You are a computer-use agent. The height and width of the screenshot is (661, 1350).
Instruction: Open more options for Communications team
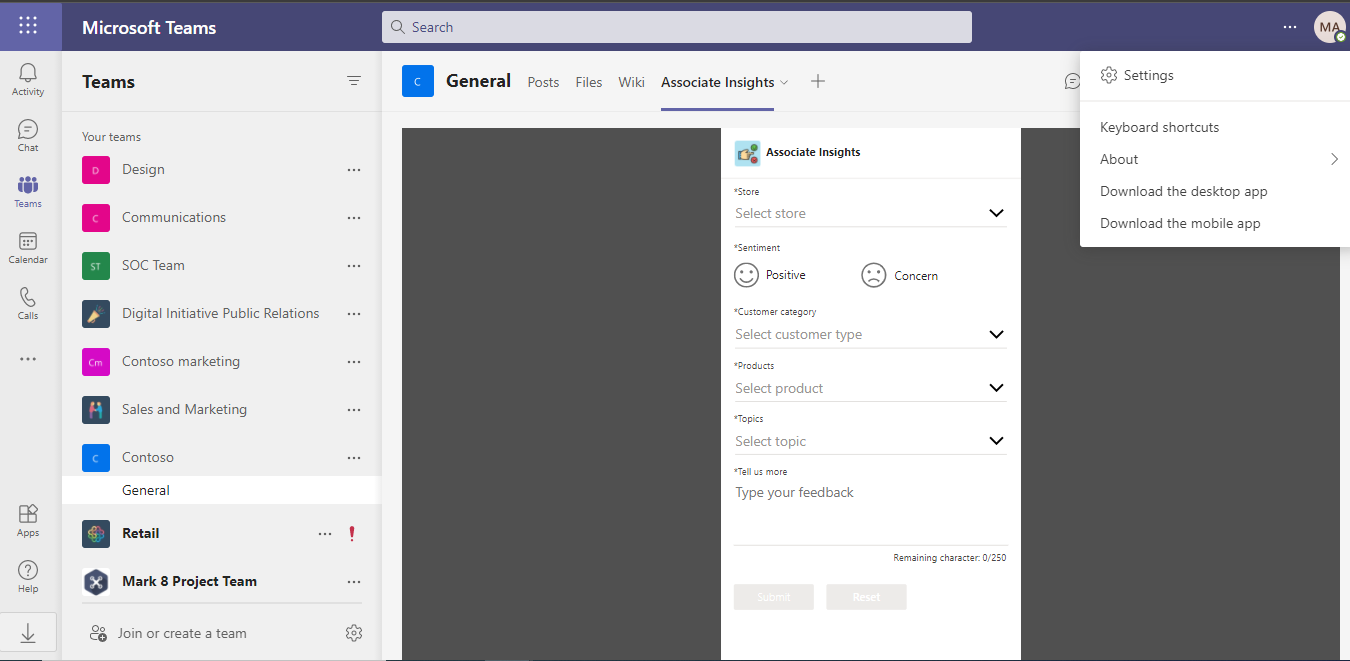tap(354, 218)
